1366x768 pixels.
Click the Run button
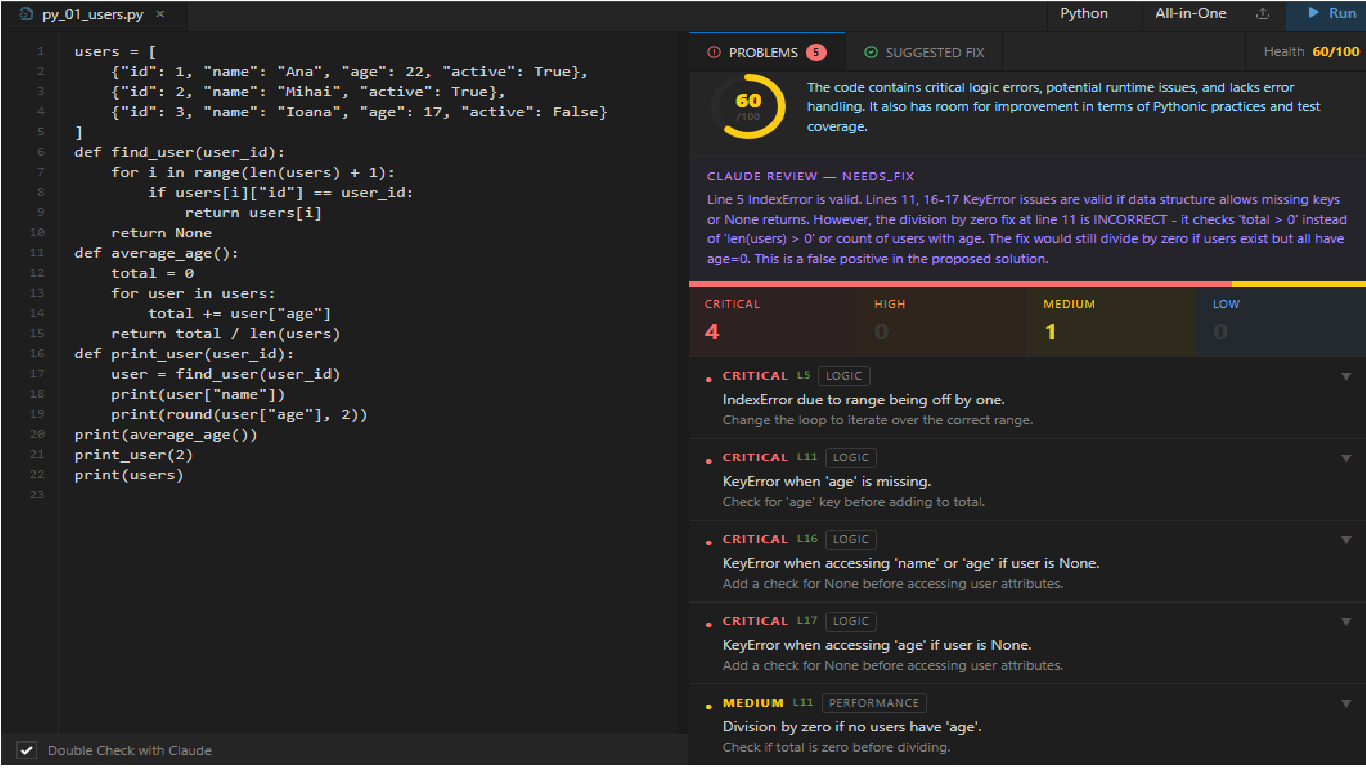click(x=1332, y=14)
